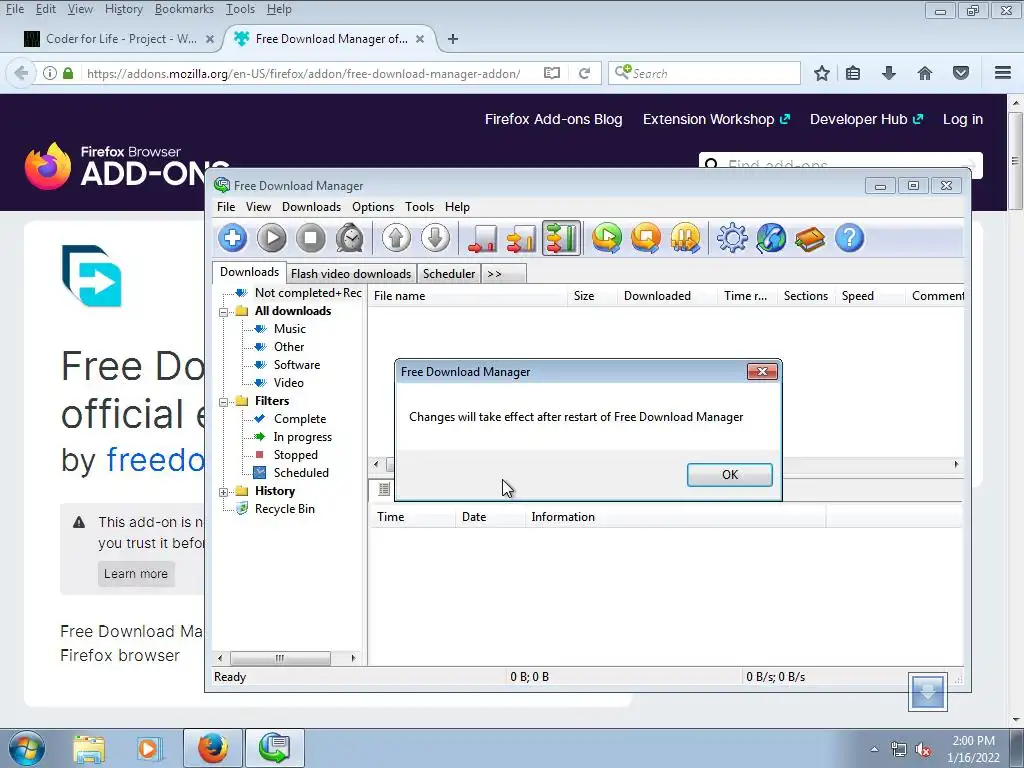Open the File menu in Free Download Manager
The height and width of the screenshot is (768, 1024).
[x=226, y=207]
